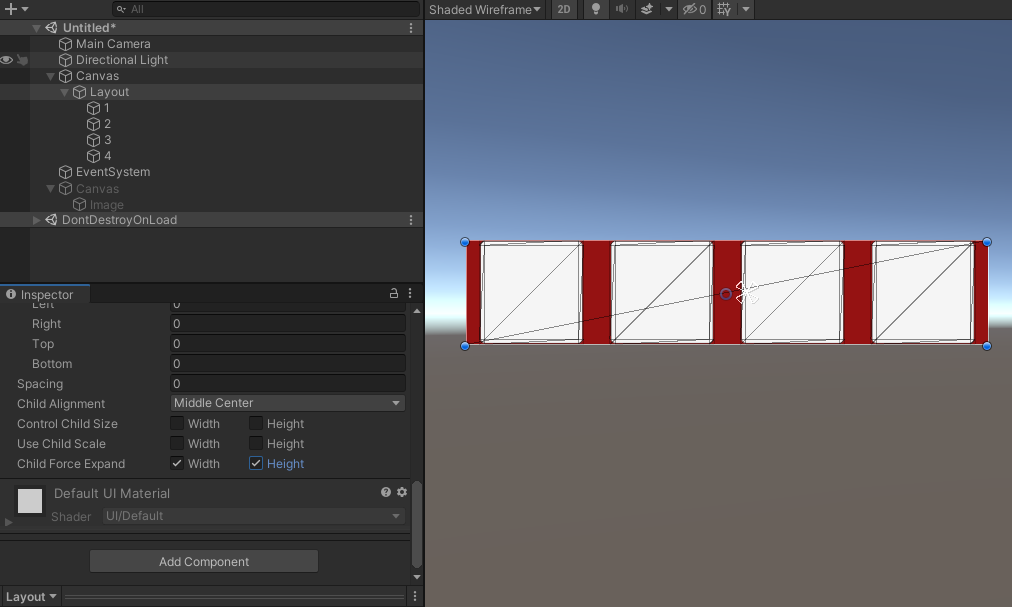Enable Control Child Size Width
Screen dimensions: 1012x607
[177, 424]
